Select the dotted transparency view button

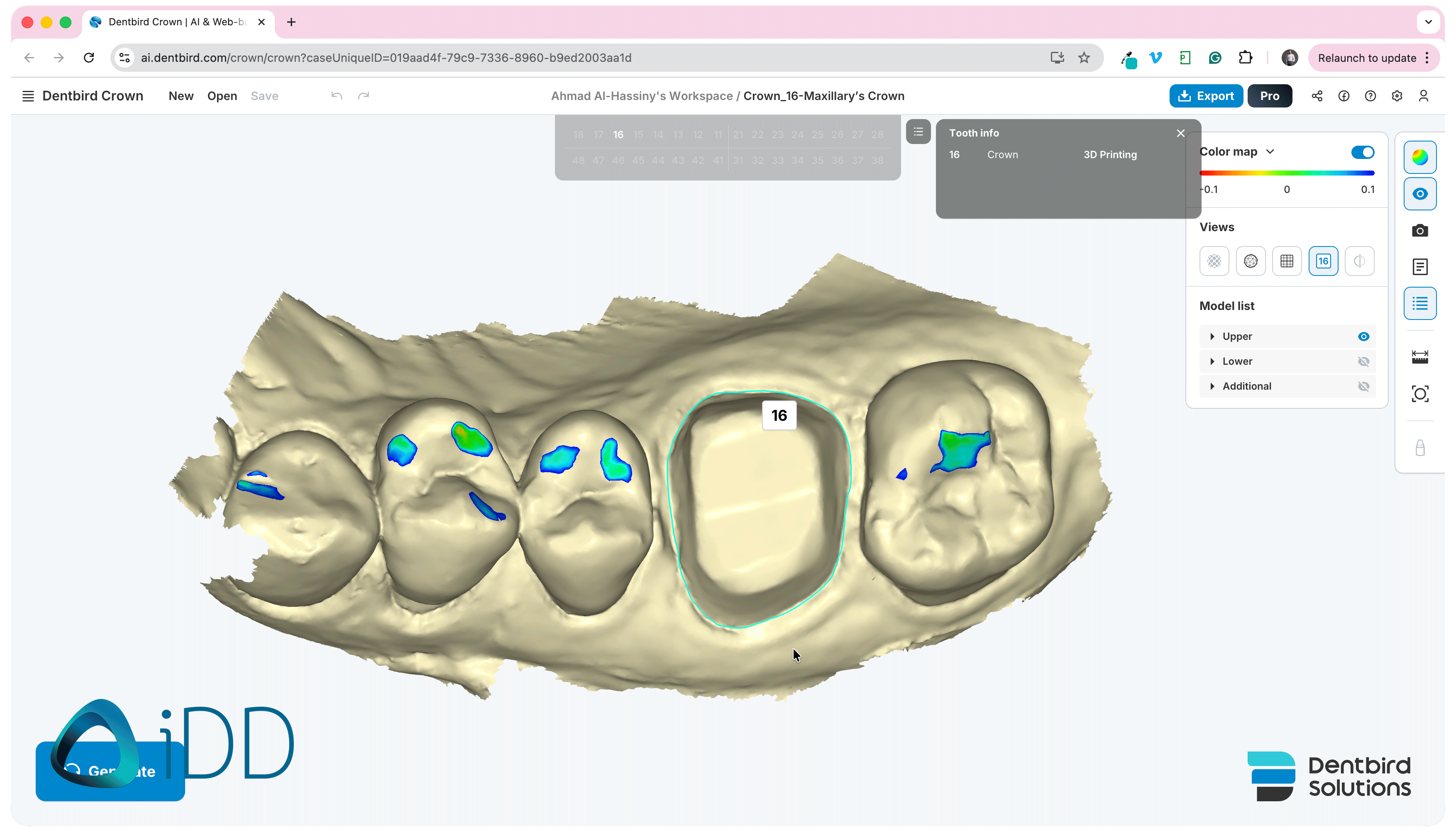pos(1214,261)
